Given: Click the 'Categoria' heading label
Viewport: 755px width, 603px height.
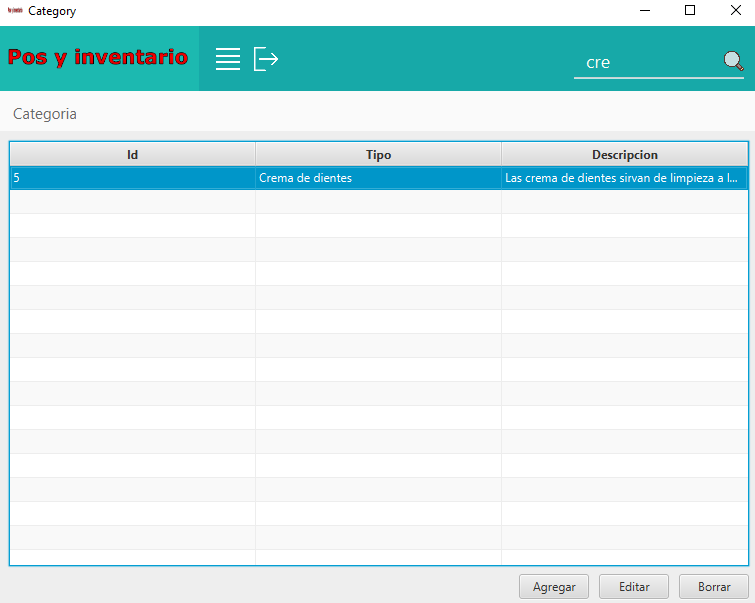Looking at the screenshot, I should click(x=45, y=114).
